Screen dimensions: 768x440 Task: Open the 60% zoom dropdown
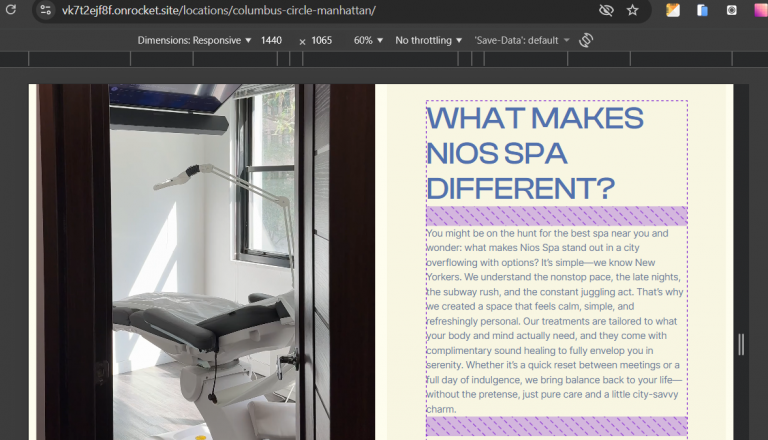[x=368, y=40]
